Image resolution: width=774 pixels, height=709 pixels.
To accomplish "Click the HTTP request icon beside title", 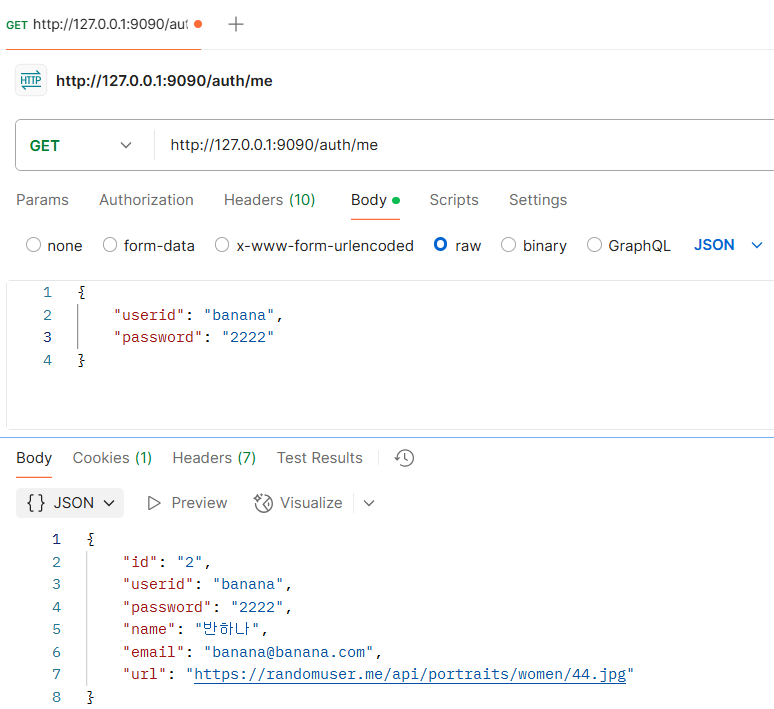I will 31,80.
